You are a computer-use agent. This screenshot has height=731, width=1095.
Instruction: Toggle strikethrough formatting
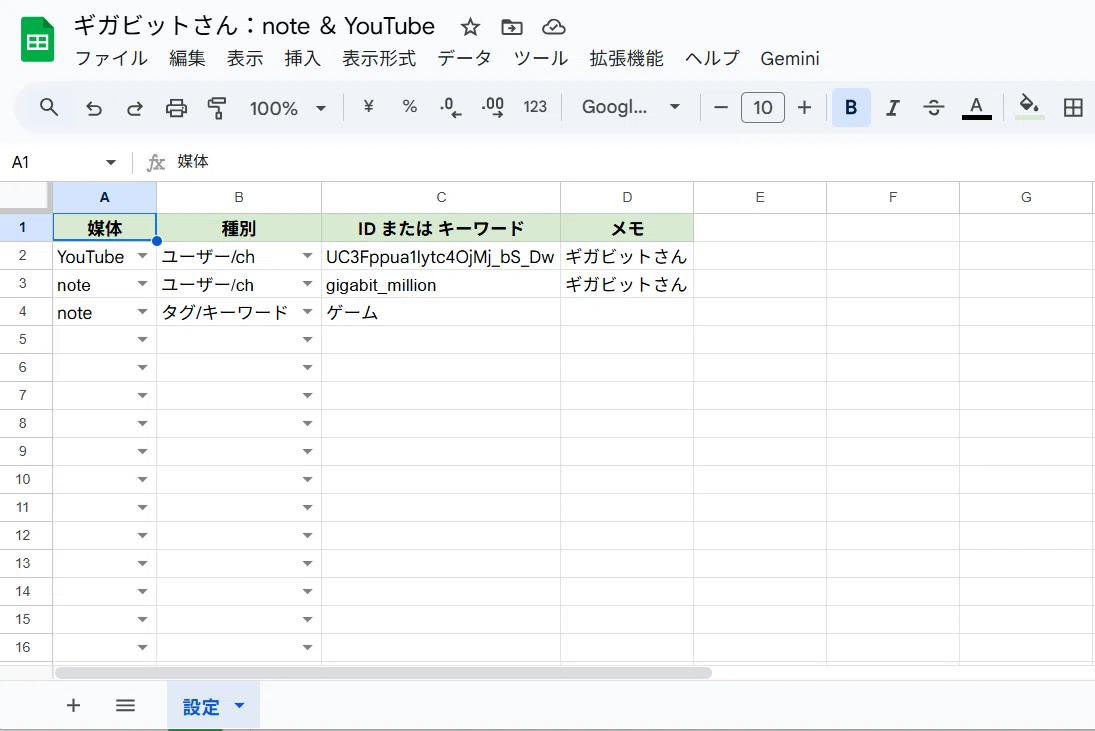pyautogui.click(x=934, y=108)
